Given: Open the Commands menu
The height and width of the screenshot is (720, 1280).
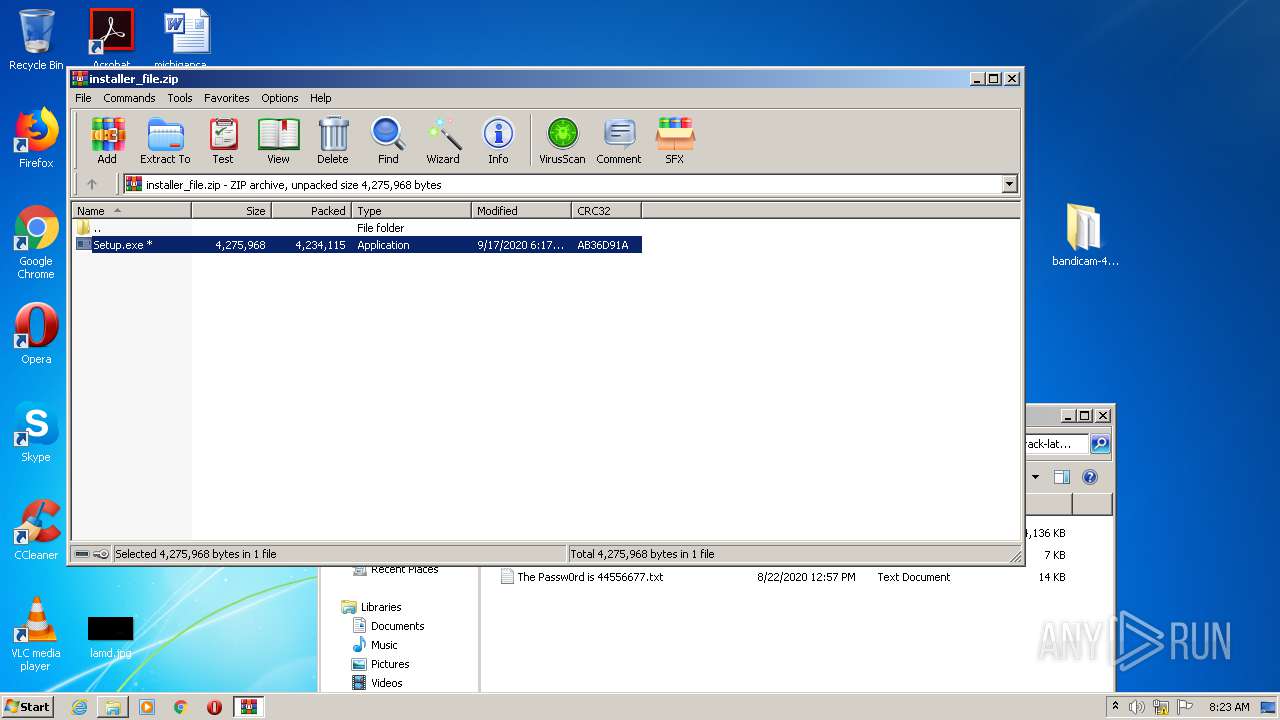Looking at the screenshot, I should [129, 98].
